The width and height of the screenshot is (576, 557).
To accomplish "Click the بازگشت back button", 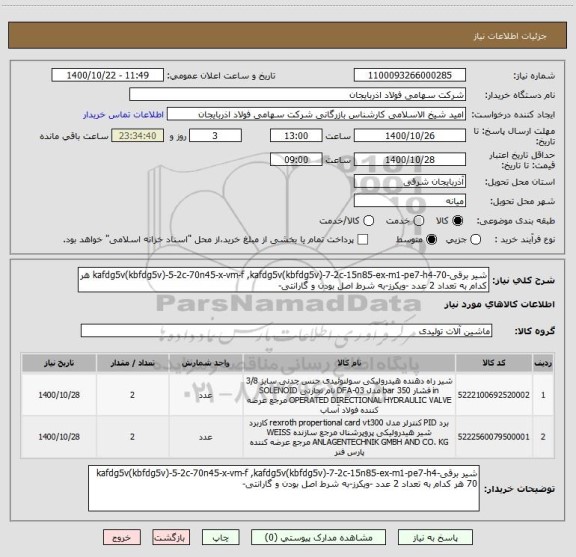I will tap(171, 538).
